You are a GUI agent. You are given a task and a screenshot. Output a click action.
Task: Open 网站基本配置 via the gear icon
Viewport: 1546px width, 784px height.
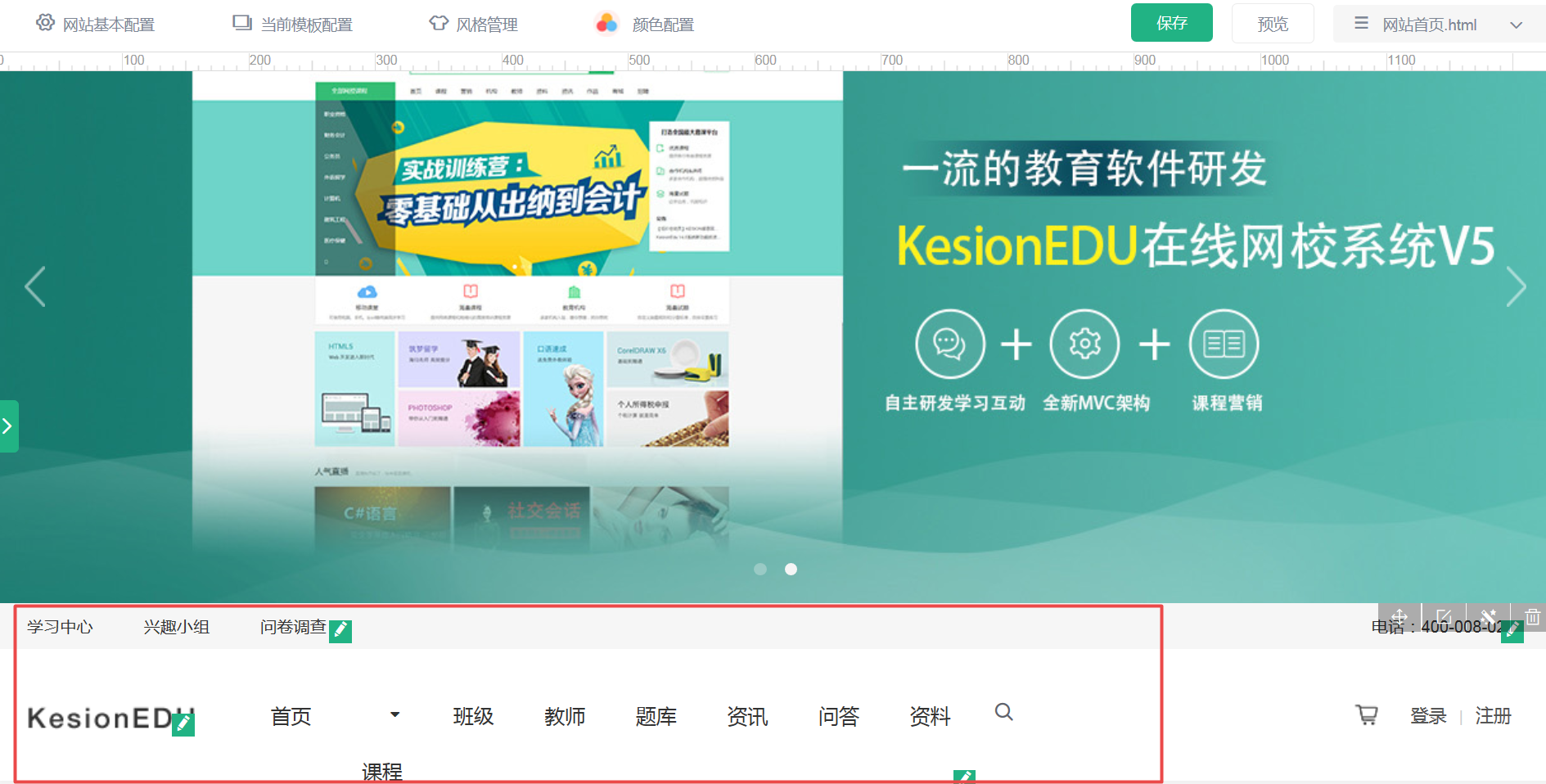click(x=45, y=23)
